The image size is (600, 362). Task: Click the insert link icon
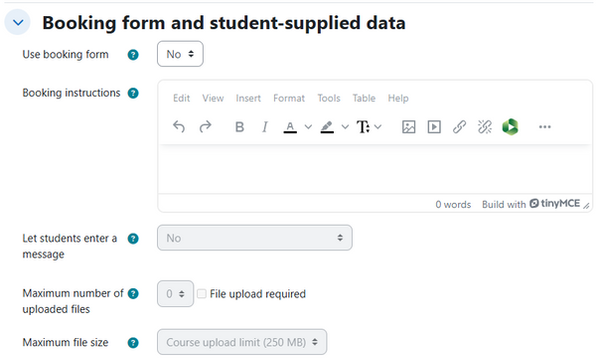459,127
